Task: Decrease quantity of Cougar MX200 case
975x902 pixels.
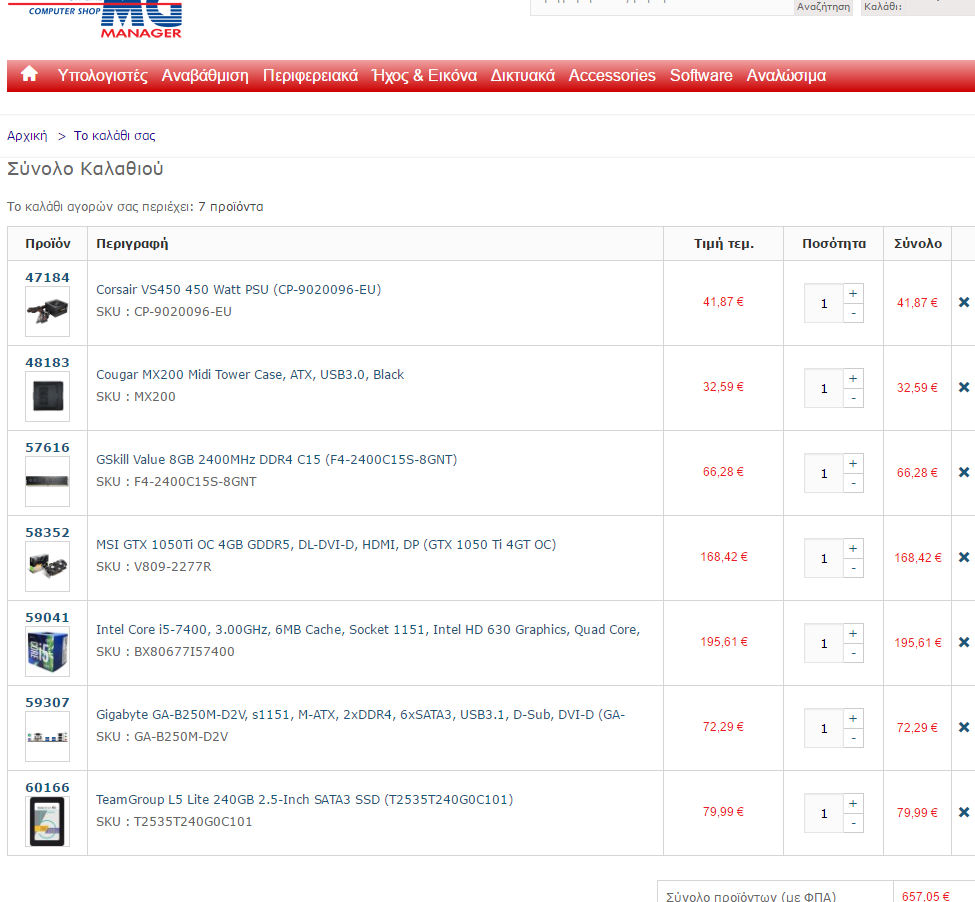Action: pyautogui.click(x=853, y=398)
